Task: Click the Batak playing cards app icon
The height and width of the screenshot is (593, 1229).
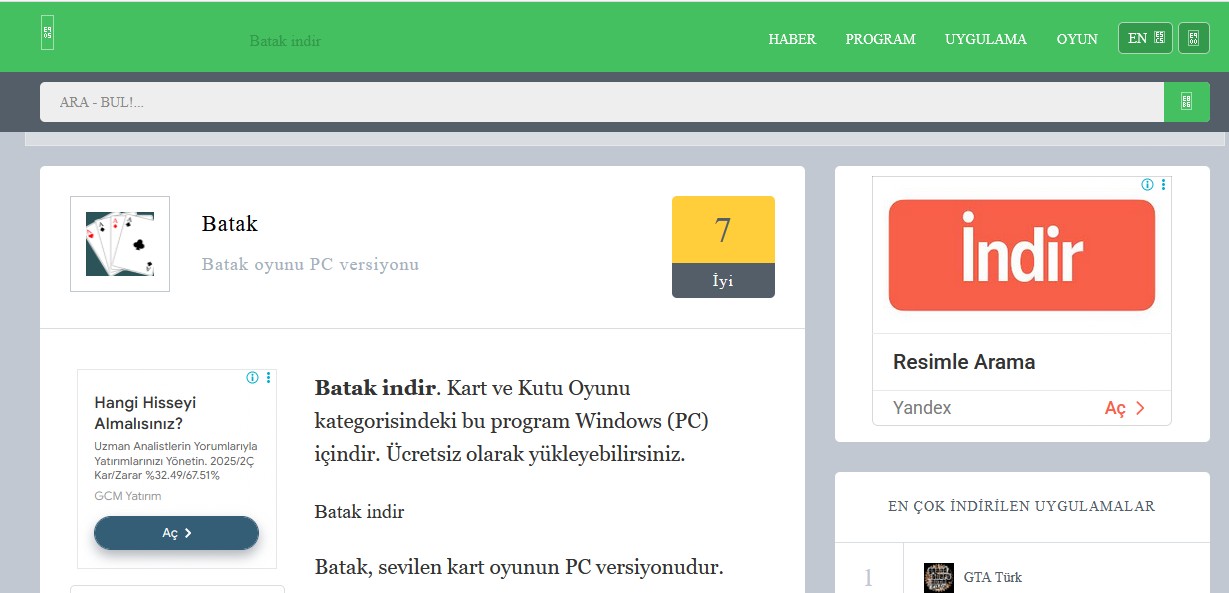Action: [x=120, y=244]
